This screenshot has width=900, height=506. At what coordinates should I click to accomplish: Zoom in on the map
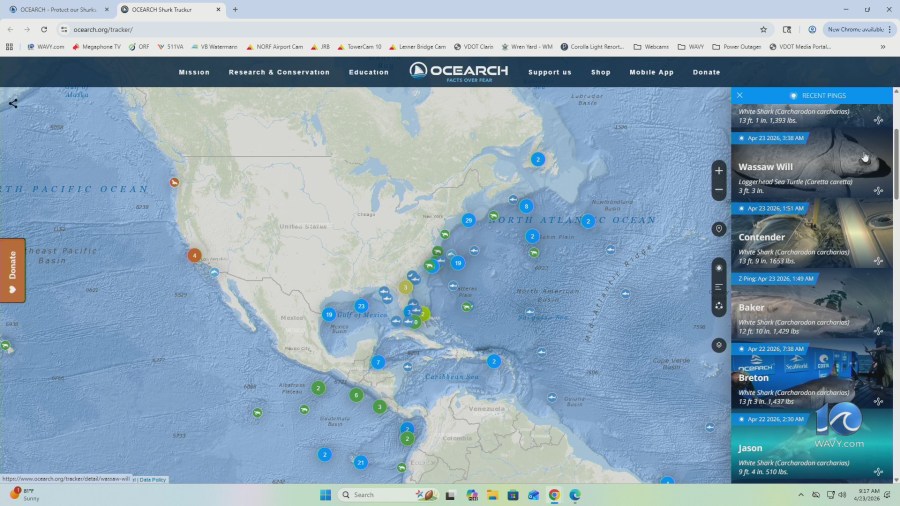[719, 170]
